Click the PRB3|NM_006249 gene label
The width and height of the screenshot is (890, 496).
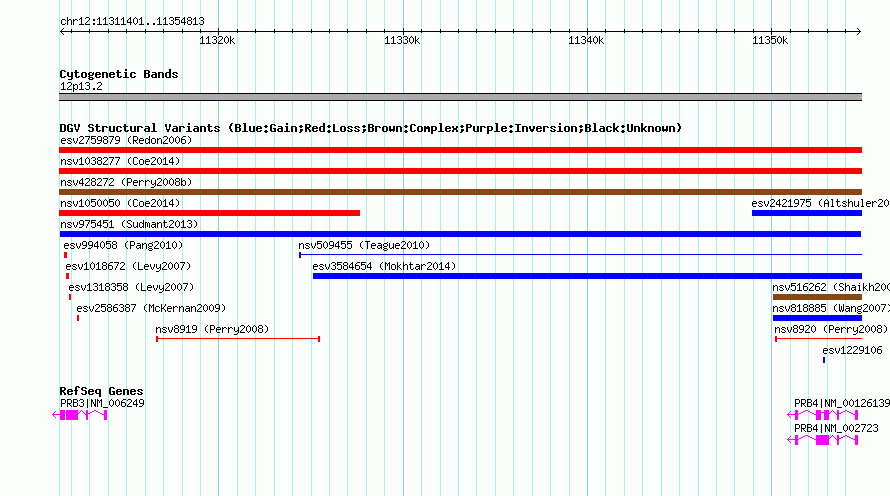click(x=102, y=403)
